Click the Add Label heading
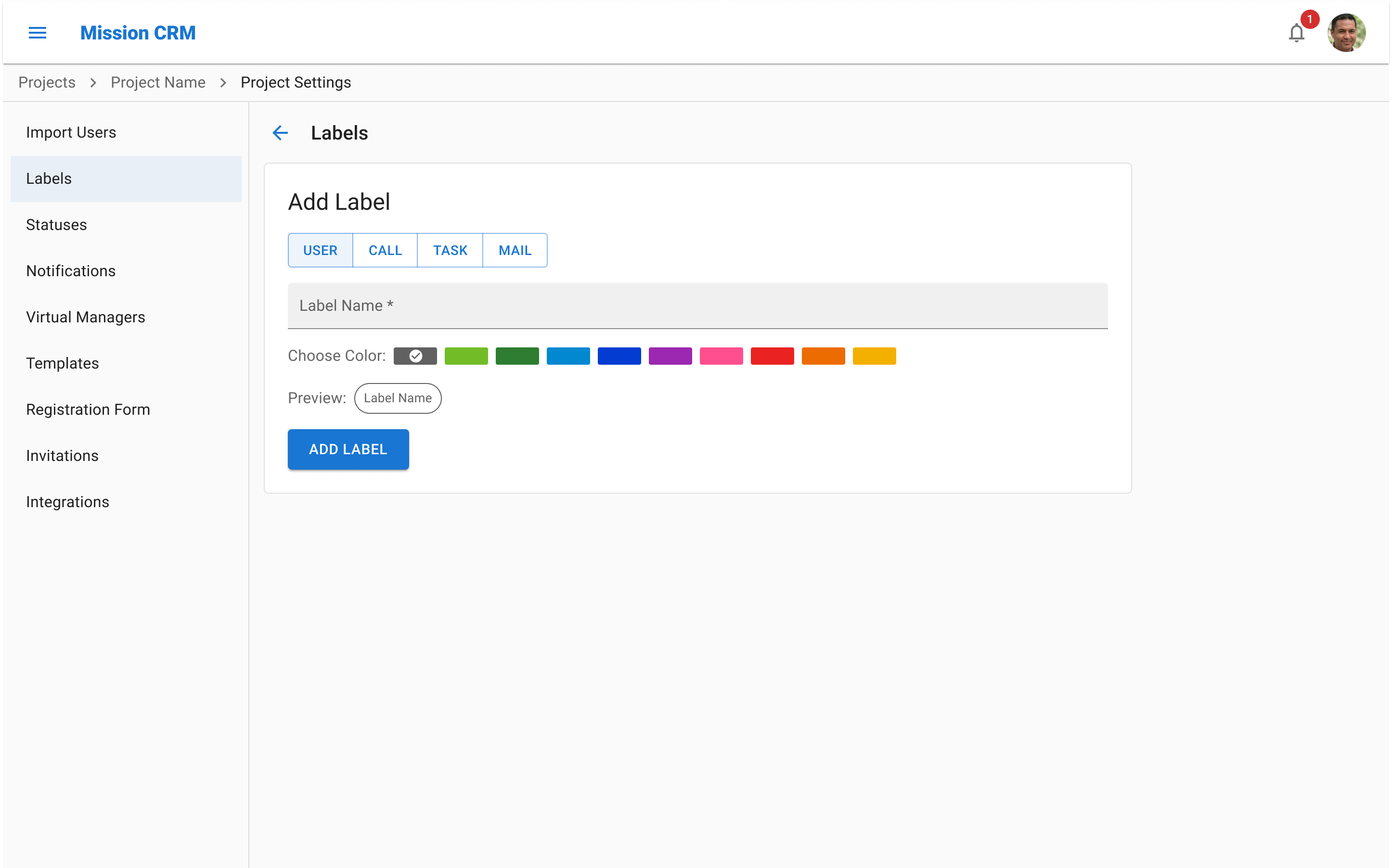The image size is (1392, 868). 339,202
